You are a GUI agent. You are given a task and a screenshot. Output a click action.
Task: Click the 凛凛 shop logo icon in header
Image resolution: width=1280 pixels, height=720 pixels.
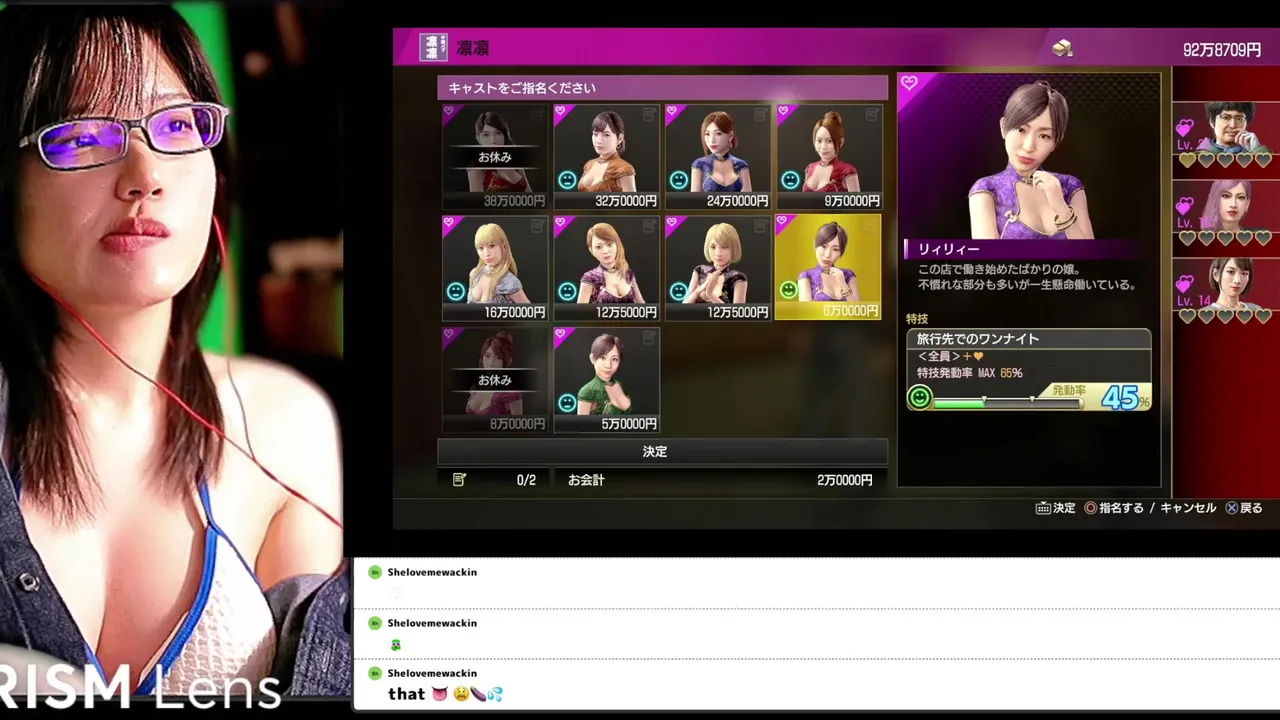click(x=433, y=47)
